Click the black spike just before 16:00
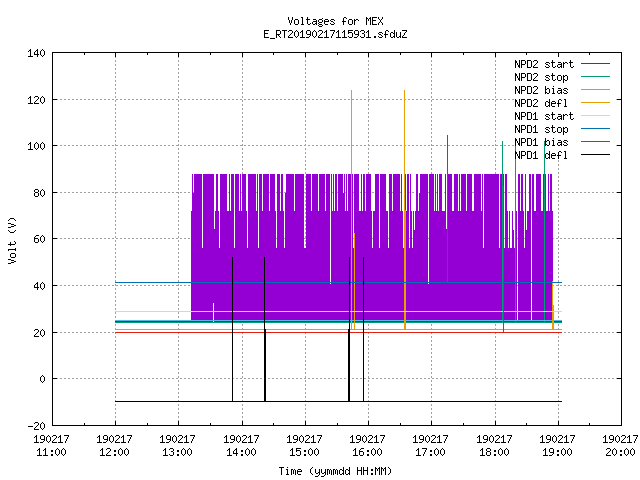Screen dimensions: 640x480 (x=363, y=329)
